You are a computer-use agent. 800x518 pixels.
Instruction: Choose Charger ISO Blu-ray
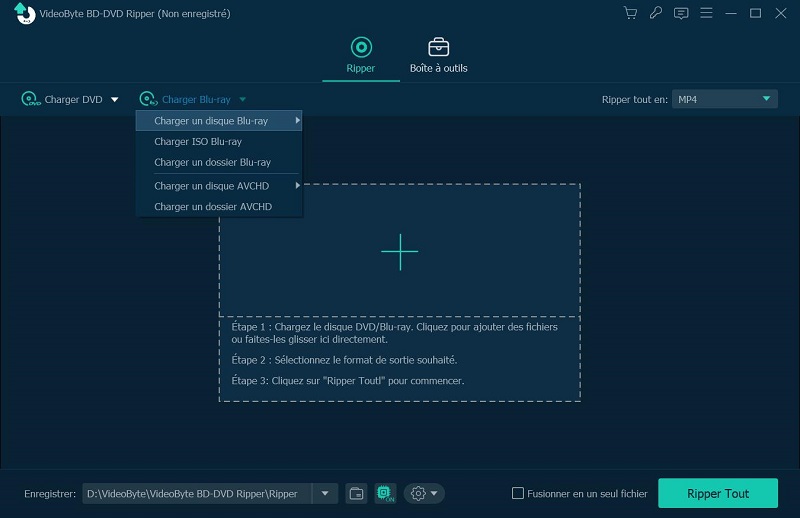[x=219, y=141]
